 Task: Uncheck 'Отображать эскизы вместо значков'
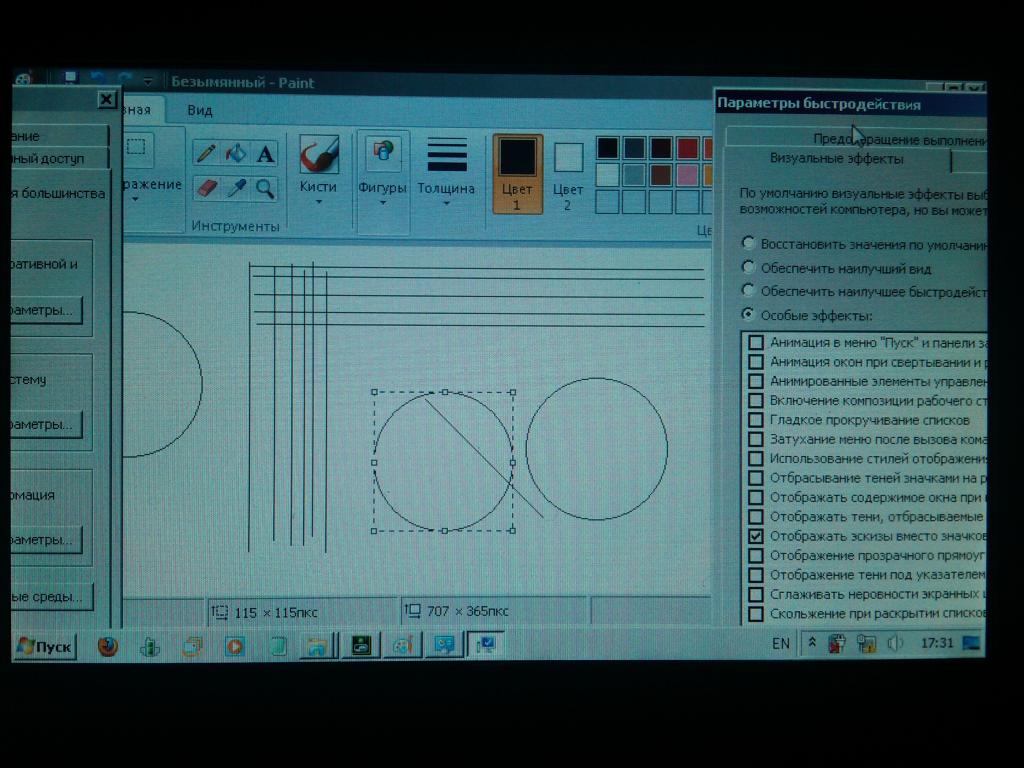pos(756,536)
